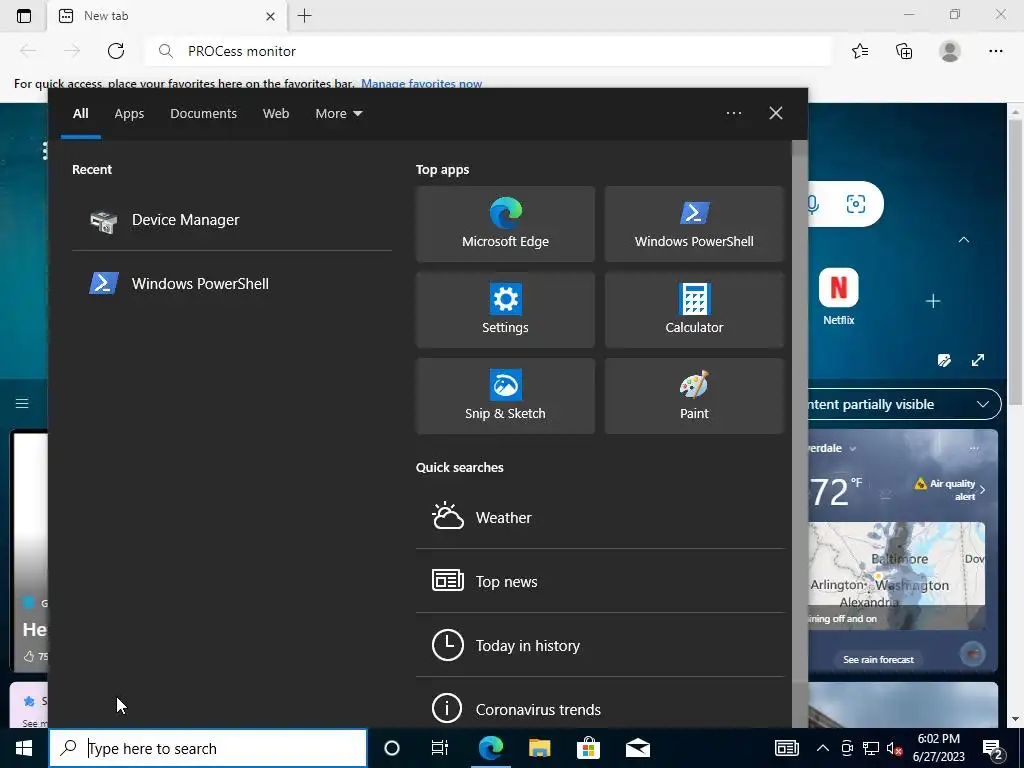
Task: Click Microsoft Edge taskbar icon
Action: (490, 748)
